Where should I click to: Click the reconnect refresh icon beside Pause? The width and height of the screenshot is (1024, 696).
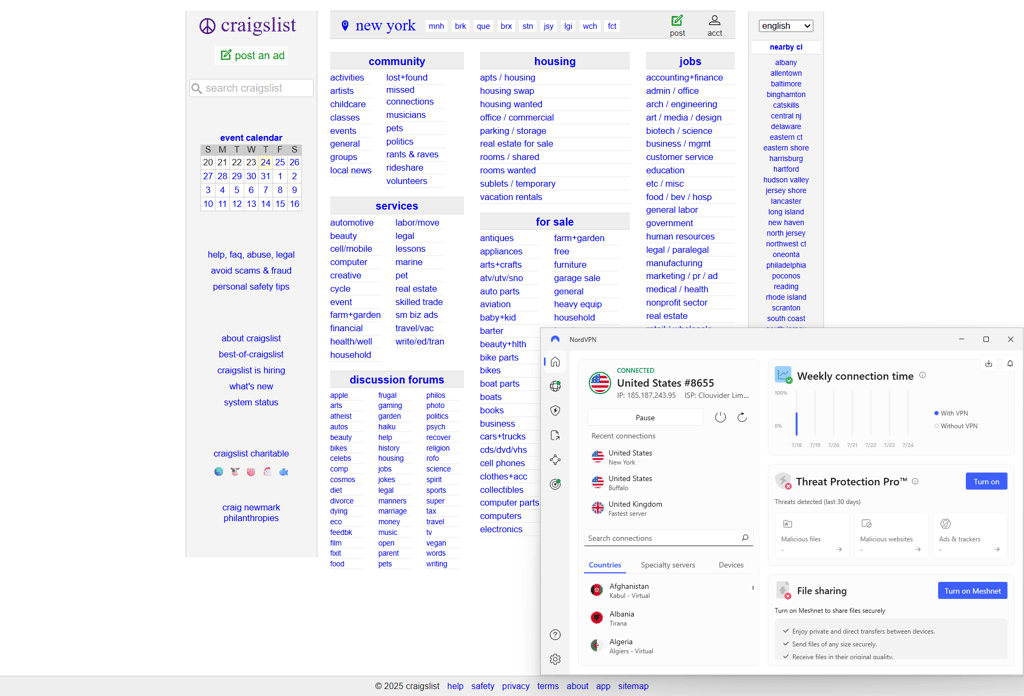[x=742, y=417]
